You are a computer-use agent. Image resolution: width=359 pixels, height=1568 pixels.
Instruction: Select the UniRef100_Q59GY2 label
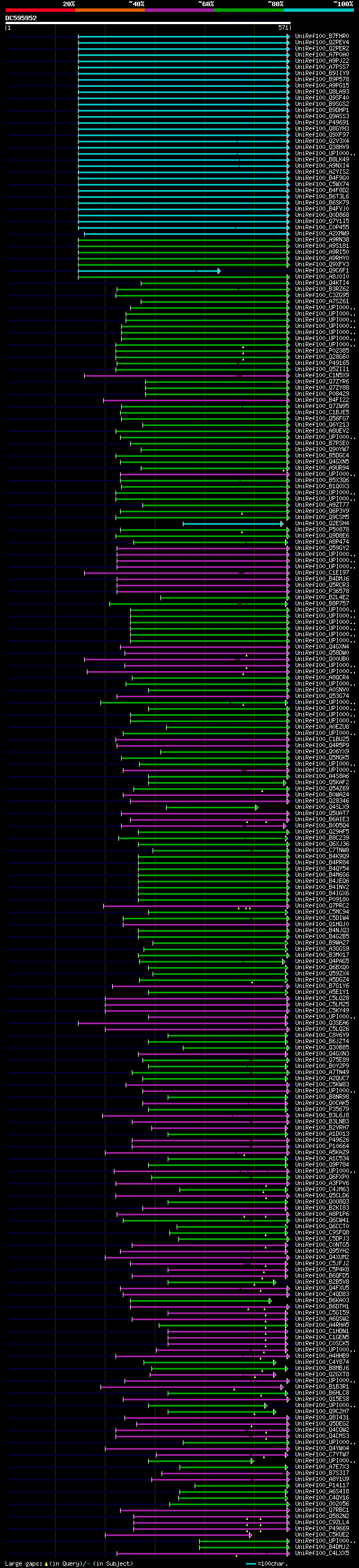pyautogui.click(x=323, y=548)
